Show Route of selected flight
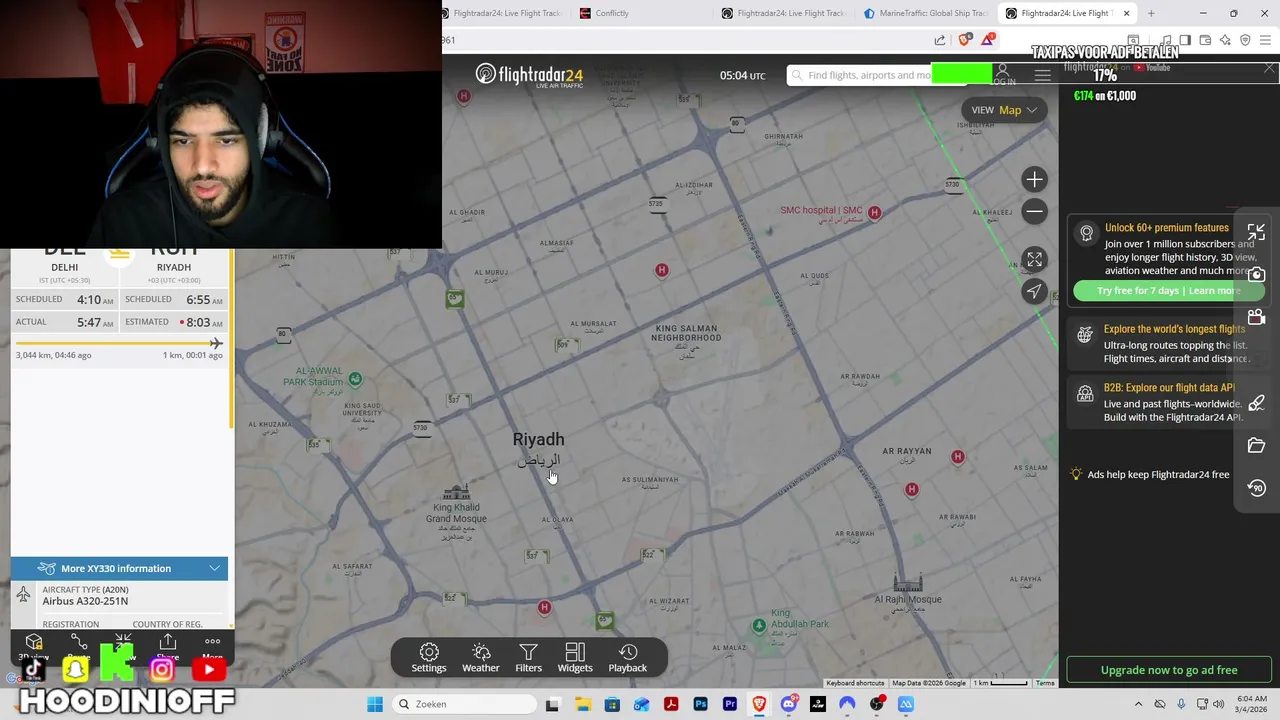The width and height of the screenshot is (1280, 720). pos(79,646)
